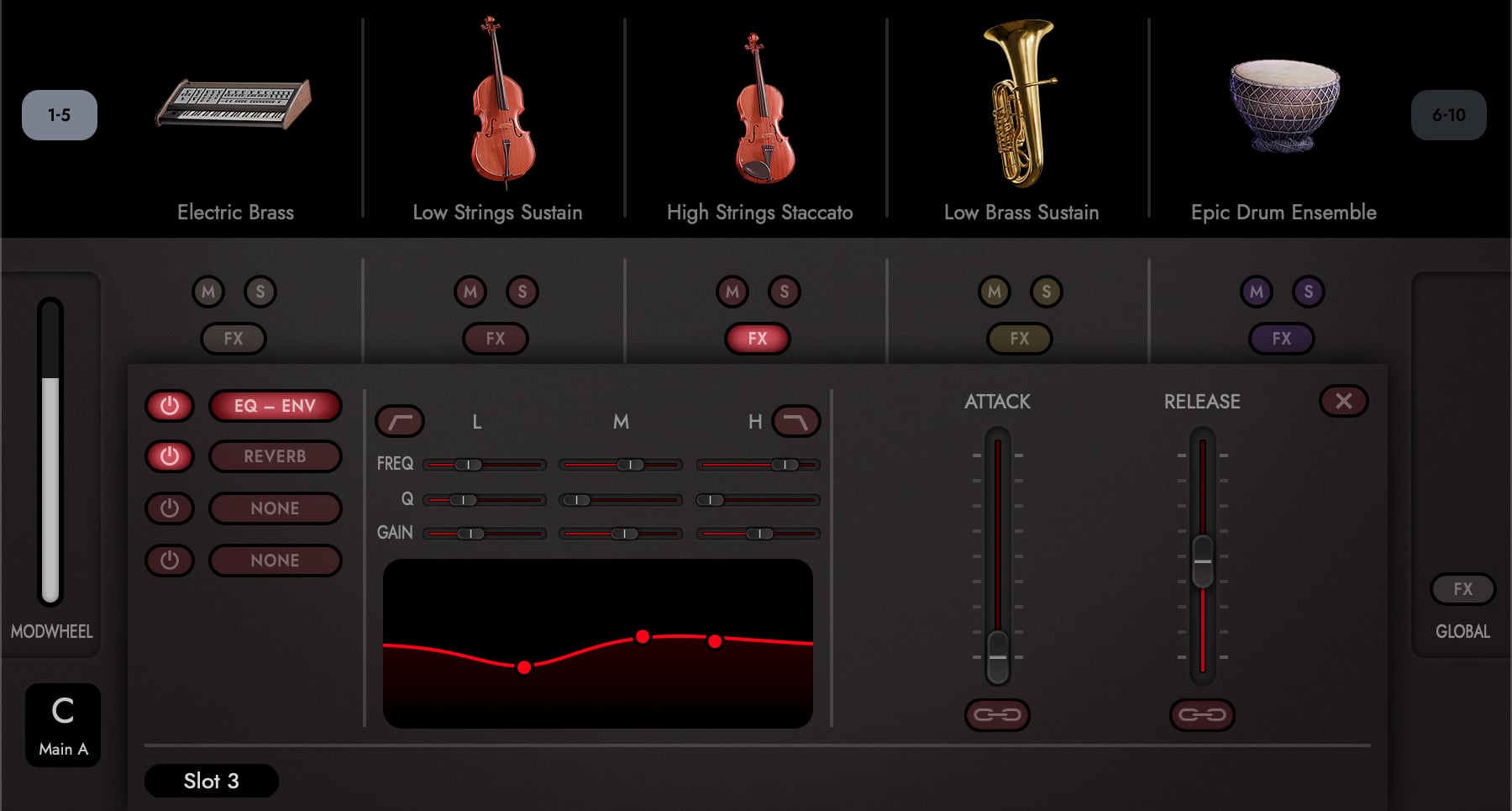Mute the High Strings Staccato channel
This screenshot has height=811, width=1512.
click(x=732, y=292)
